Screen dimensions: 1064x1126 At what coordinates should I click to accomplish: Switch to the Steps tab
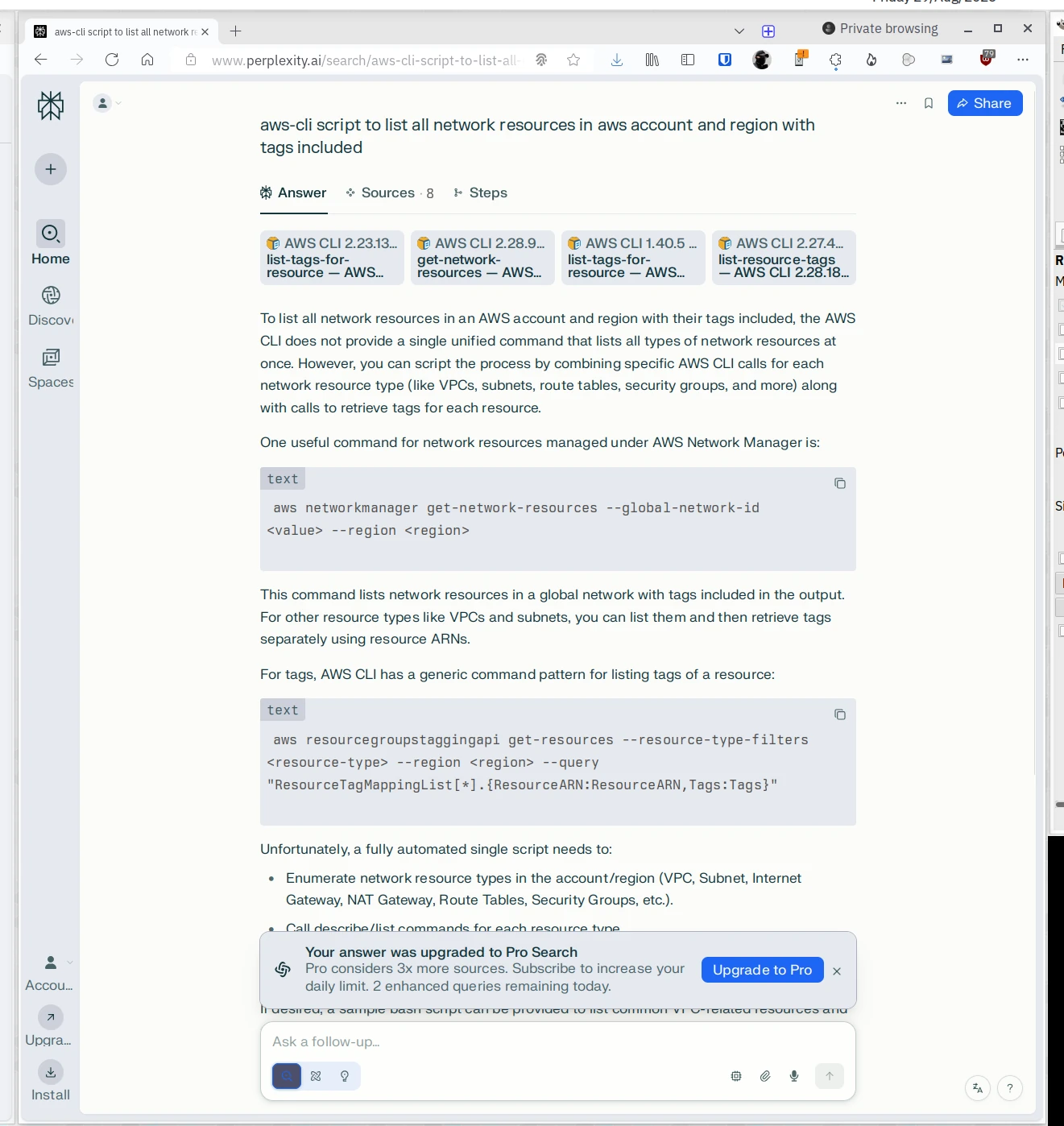tap(480, 192)
